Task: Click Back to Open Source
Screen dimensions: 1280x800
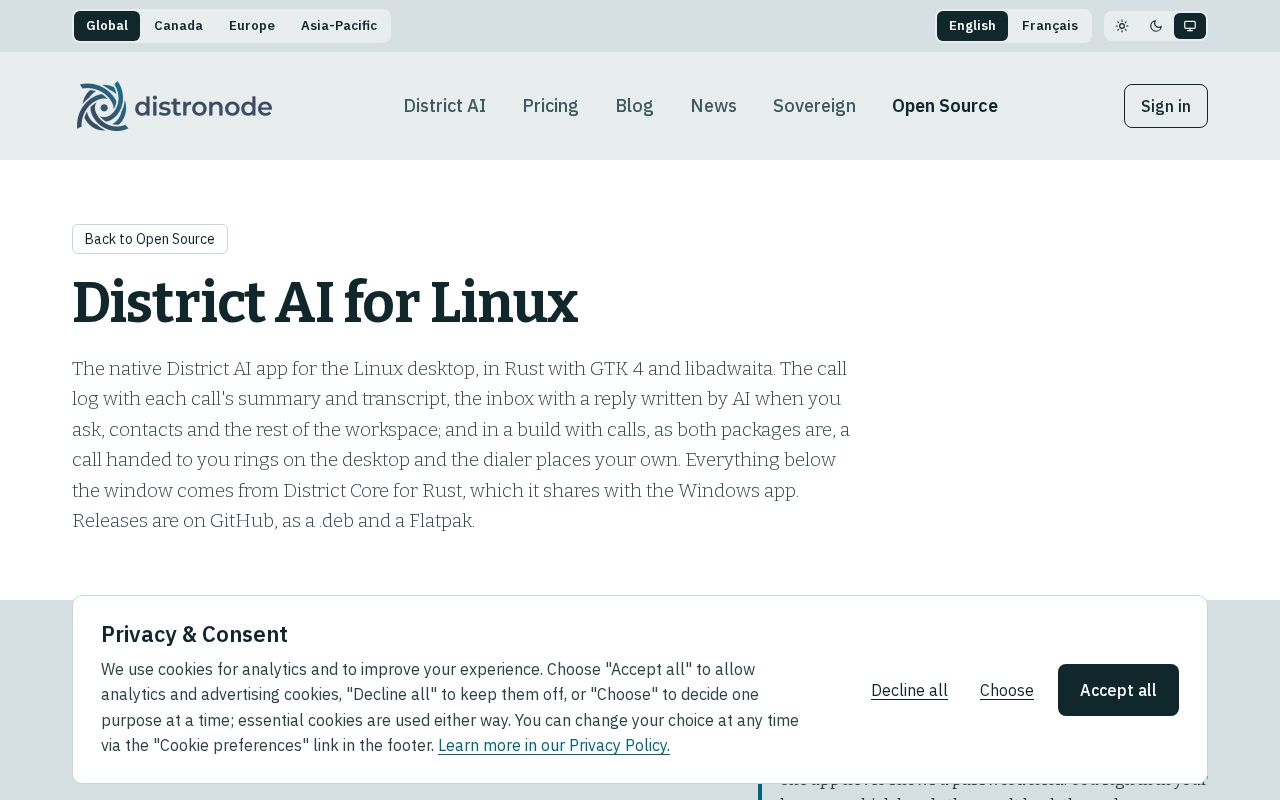Action: (x=150, y=239)
